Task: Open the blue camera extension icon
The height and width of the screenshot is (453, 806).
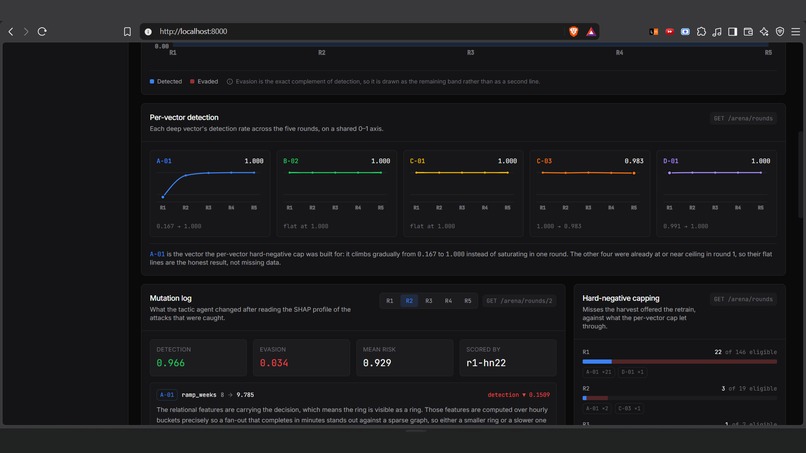Action: [685, 31]
